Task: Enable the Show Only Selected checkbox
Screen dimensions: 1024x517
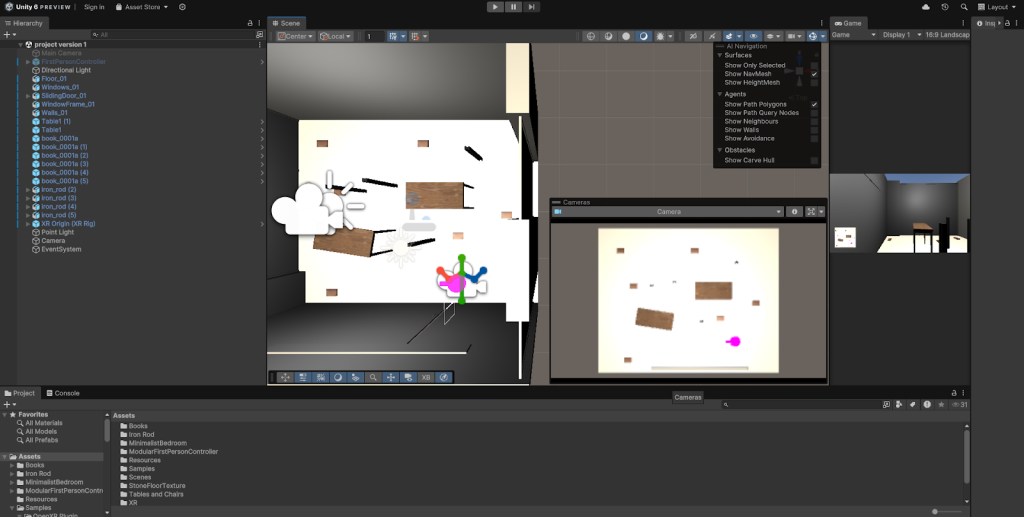Action: point(814,65)
